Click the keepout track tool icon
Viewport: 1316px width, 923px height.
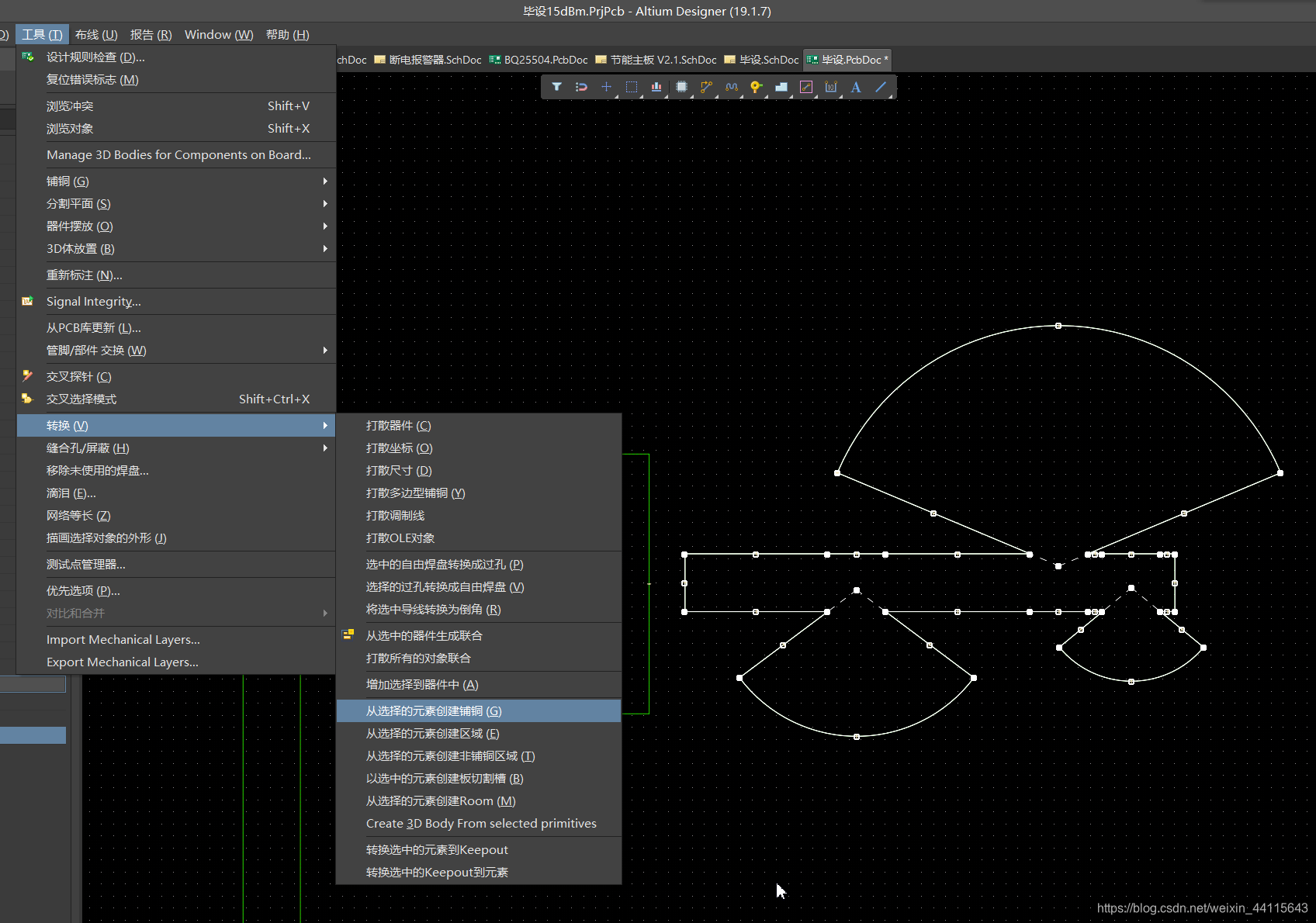tap(806, 87)
